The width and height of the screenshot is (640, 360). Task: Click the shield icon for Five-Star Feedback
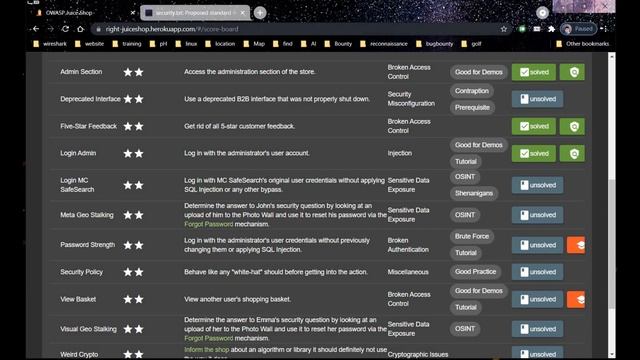[572, 127]
